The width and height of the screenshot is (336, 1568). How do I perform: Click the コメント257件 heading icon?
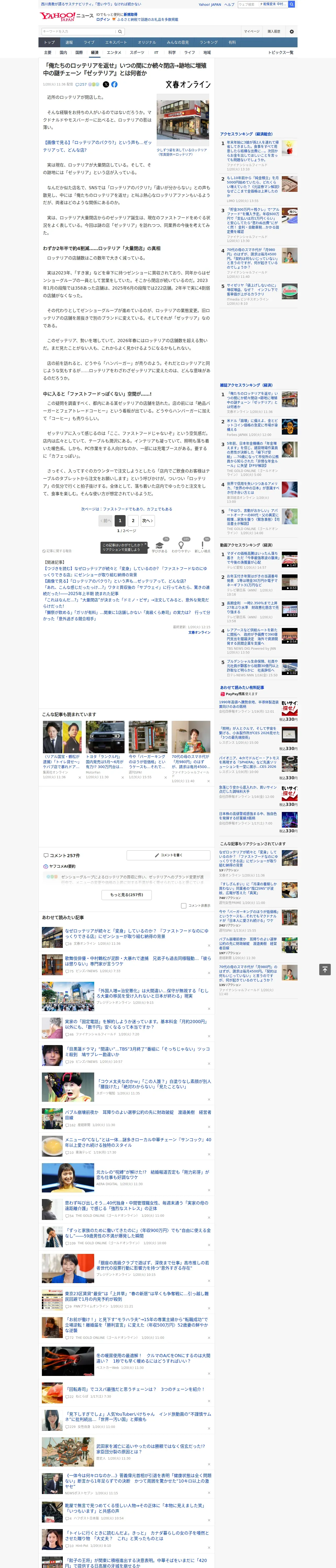click(x=46, y=855)
